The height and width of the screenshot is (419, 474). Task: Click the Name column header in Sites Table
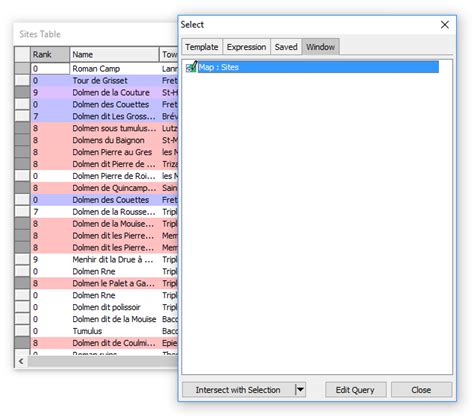[114, 54]
